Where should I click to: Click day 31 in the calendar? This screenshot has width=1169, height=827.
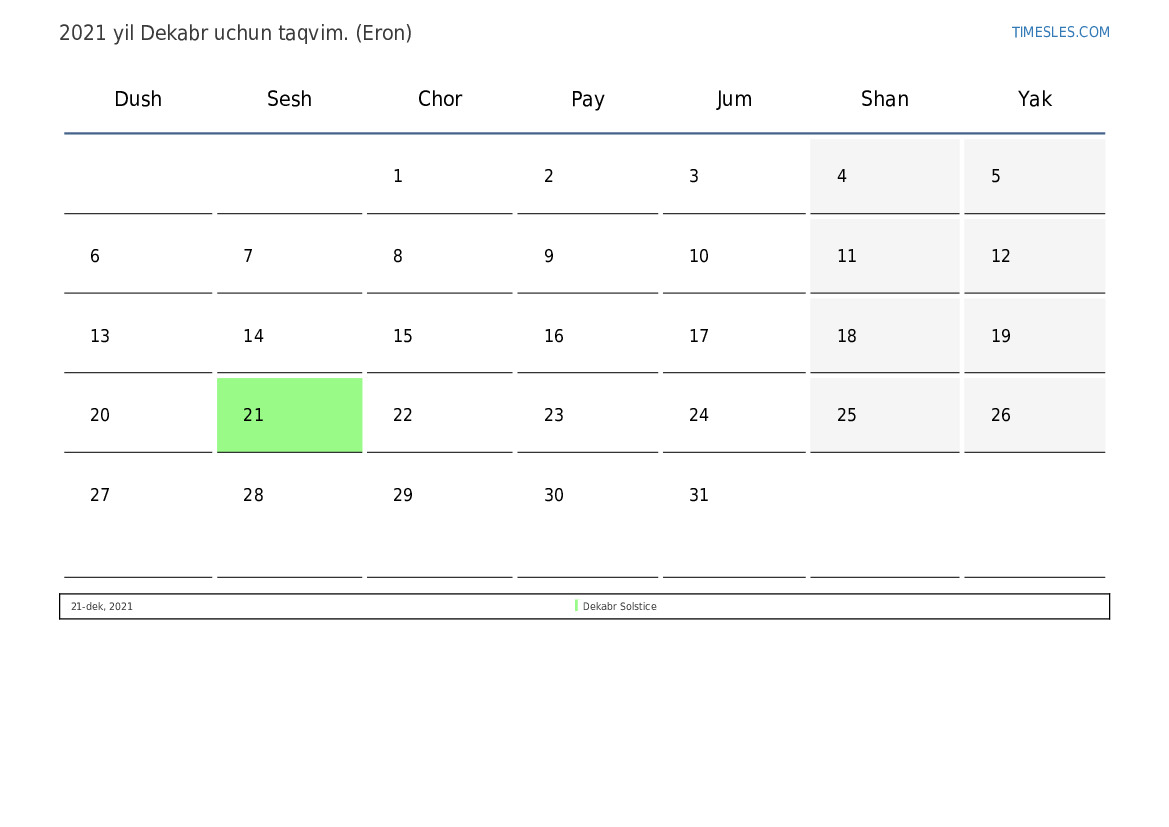(x=699, y=495)
